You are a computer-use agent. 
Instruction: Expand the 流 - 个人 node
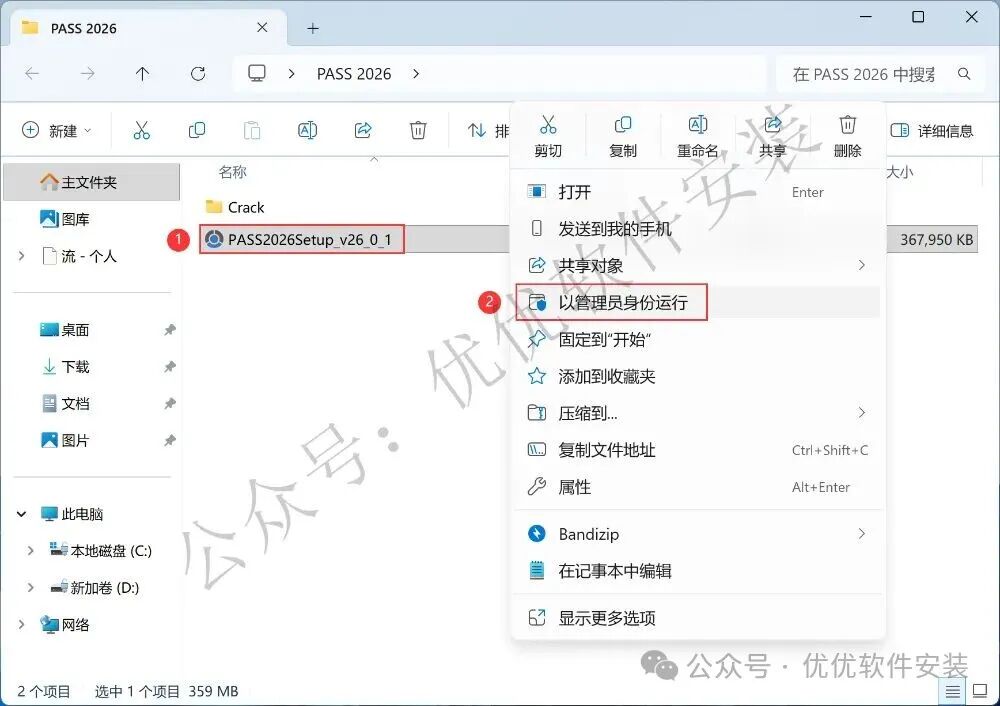click(22, 256)
